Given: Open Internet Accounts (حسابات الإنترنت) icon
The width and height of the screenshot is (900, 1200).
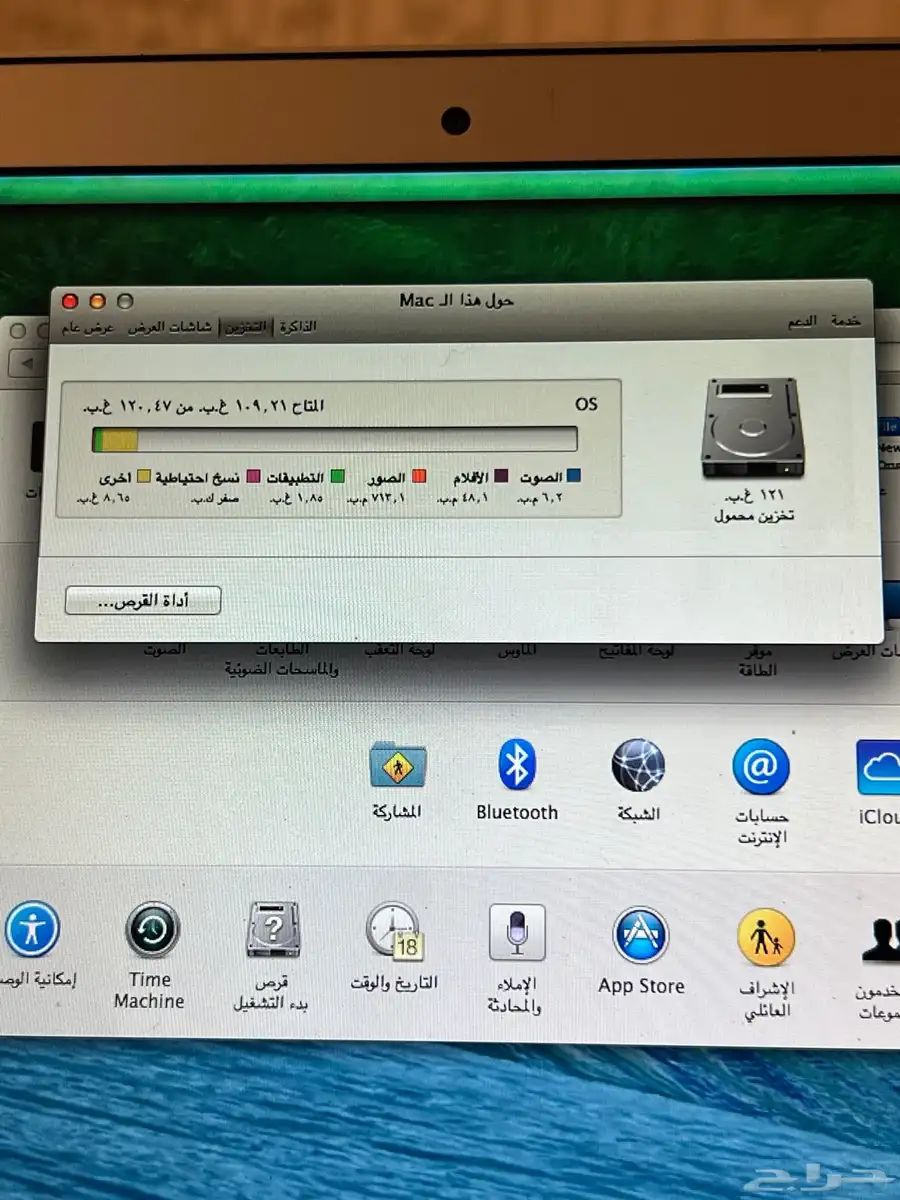Looking at the screenshot, I should click(761, 767).
